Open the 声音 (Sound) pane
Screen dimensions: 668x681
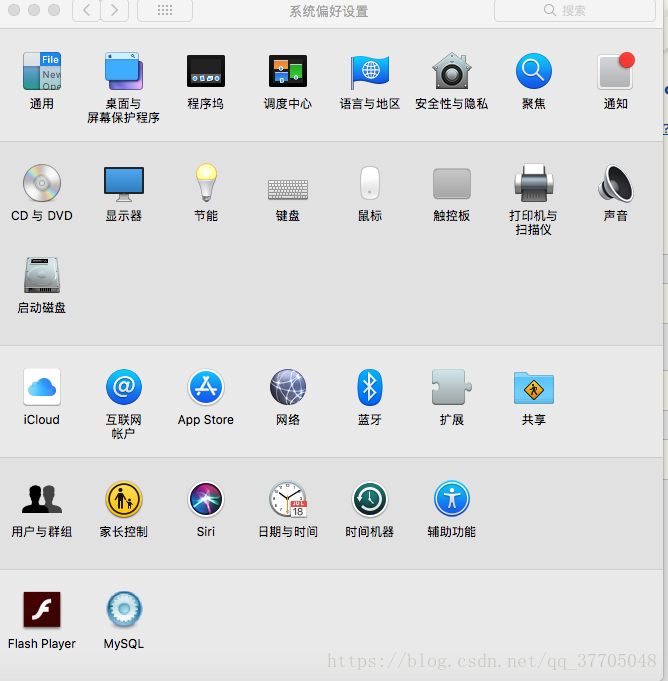[x=615, y=183]
